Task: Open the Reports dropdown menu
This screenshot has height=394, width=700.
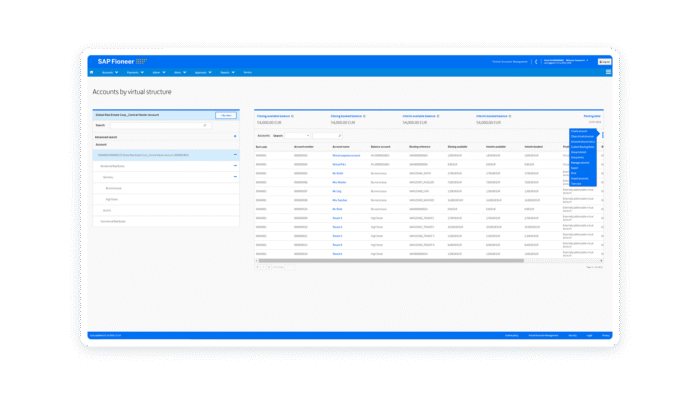Action: (x=227, y=72)
